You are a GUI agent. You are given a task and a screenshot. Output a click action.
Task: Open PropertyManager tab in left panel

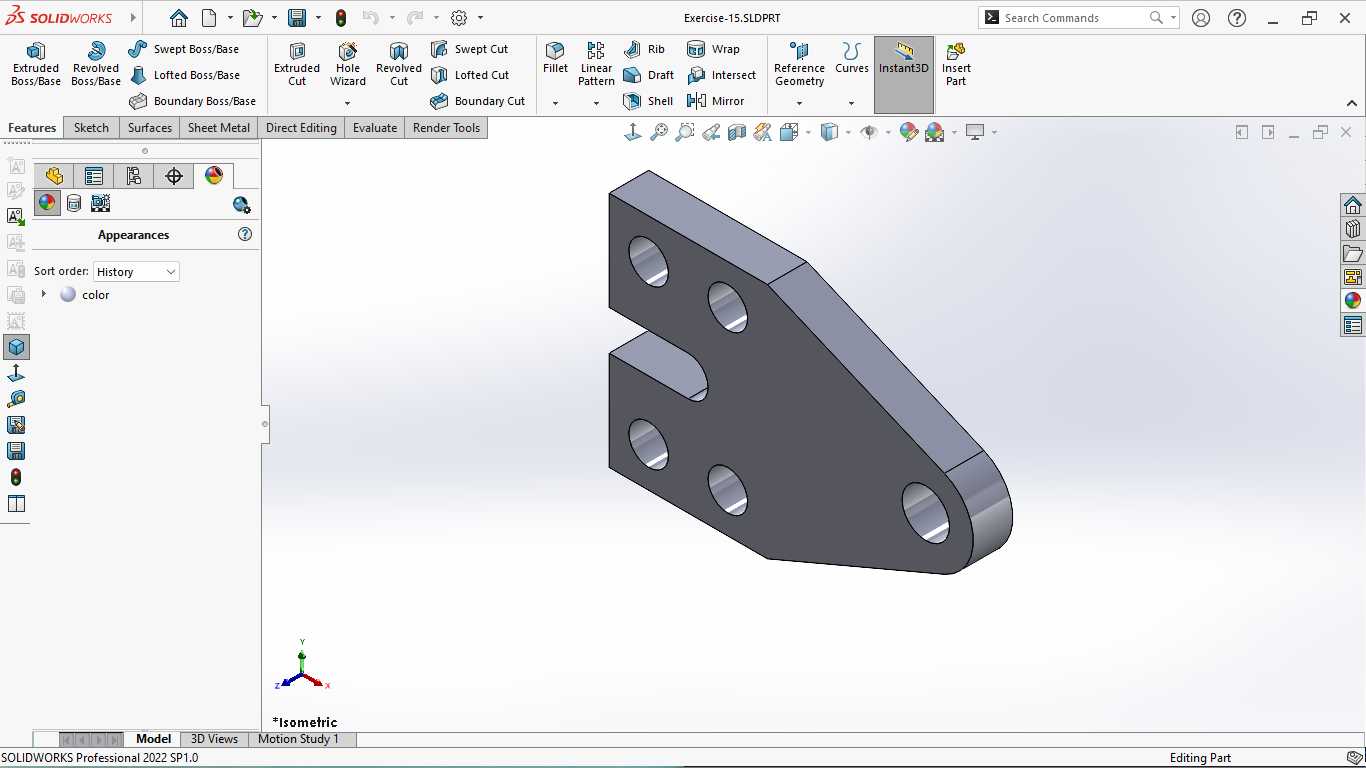(94, 176)
